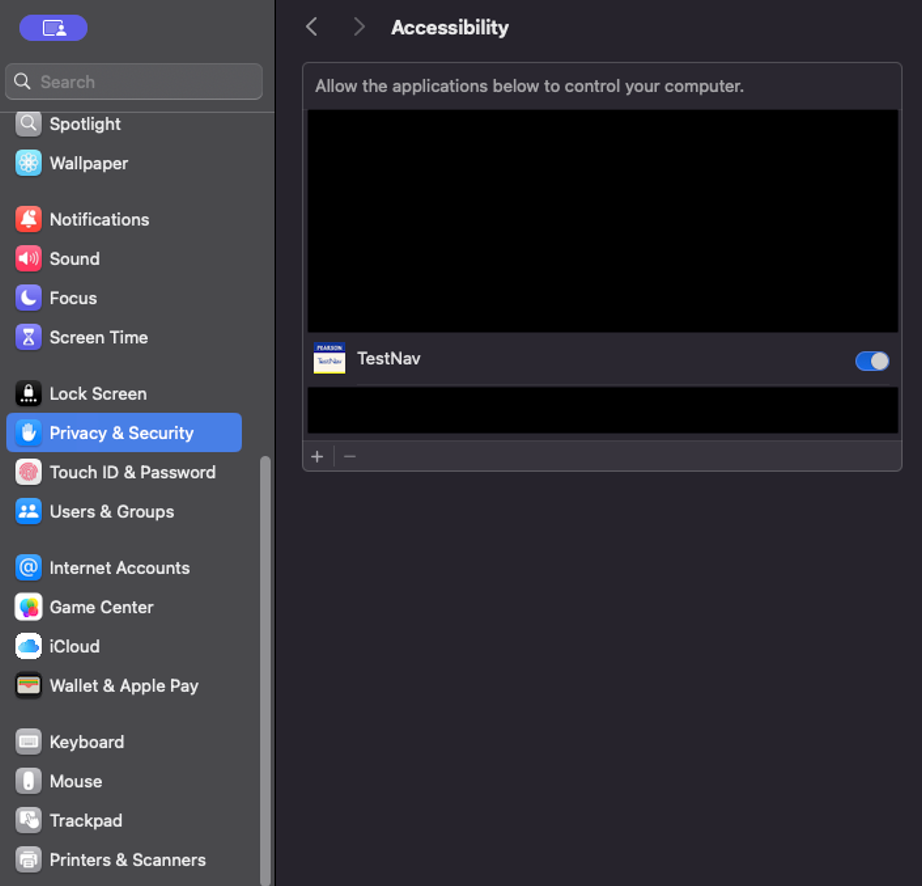Image resolution: width=922 pixels, height=886 pixels.
Task: Select Lock Screen label in sidebar
Action: [x=98, y=393]
